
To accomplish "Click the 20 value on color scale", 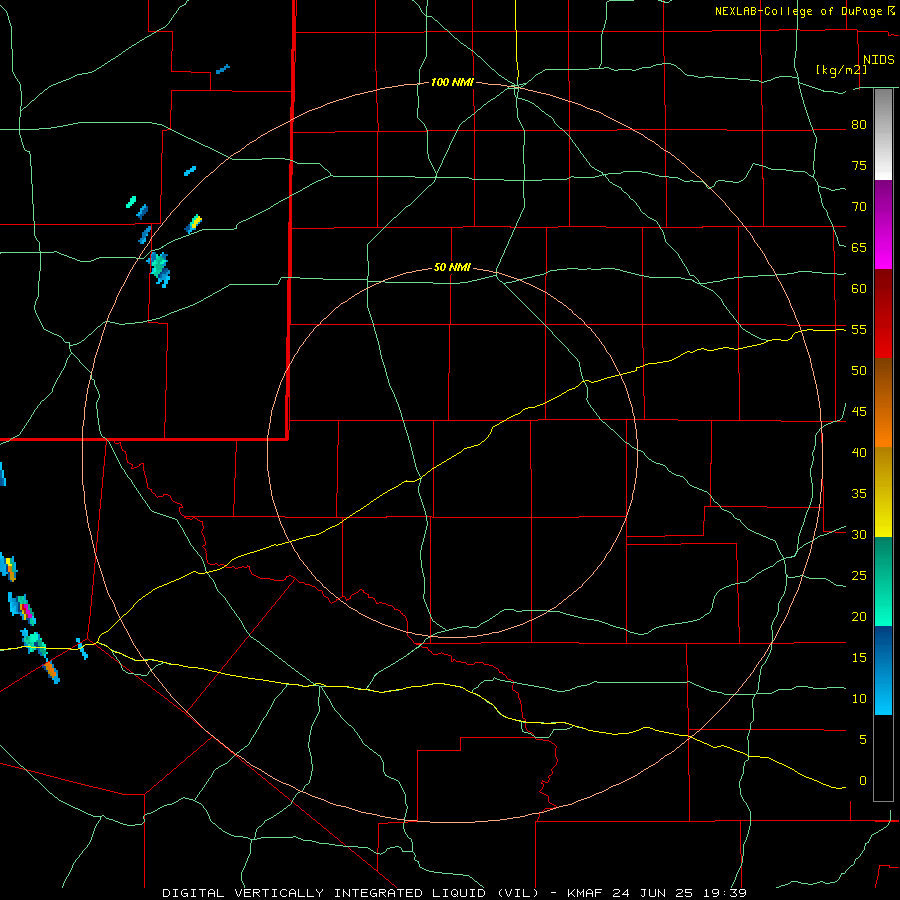I will point(859,616).
